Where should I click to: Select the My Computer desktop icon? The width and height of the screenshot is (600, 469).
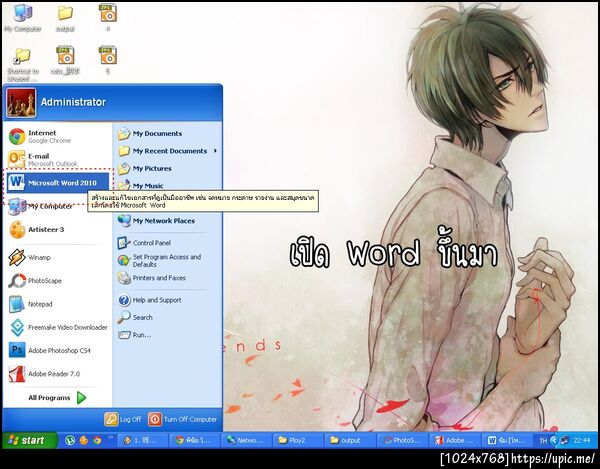click(x=23, y=18)
